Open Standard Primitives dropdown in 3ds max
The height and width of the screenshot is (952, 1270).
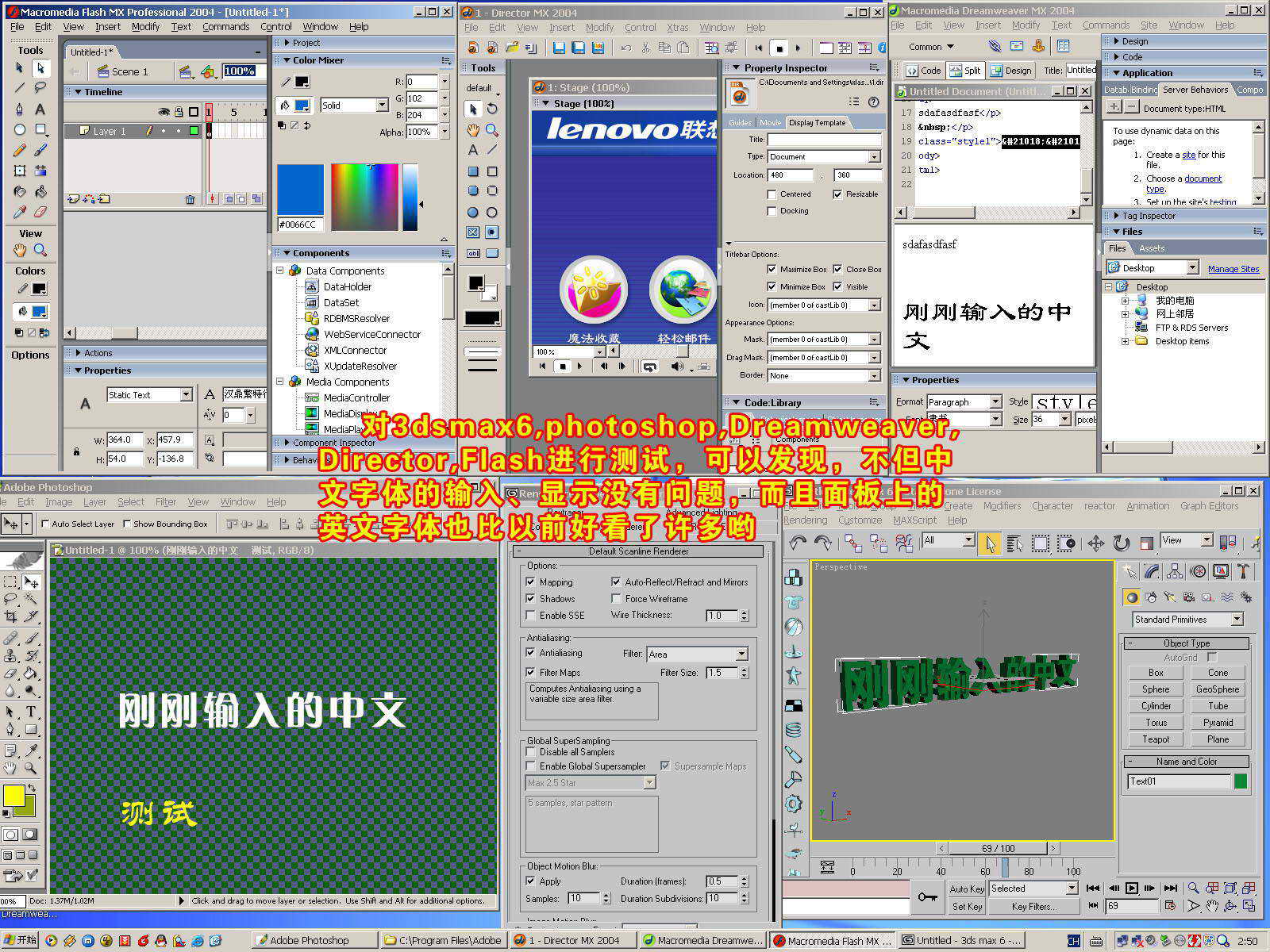click(x=1187, y=619)
